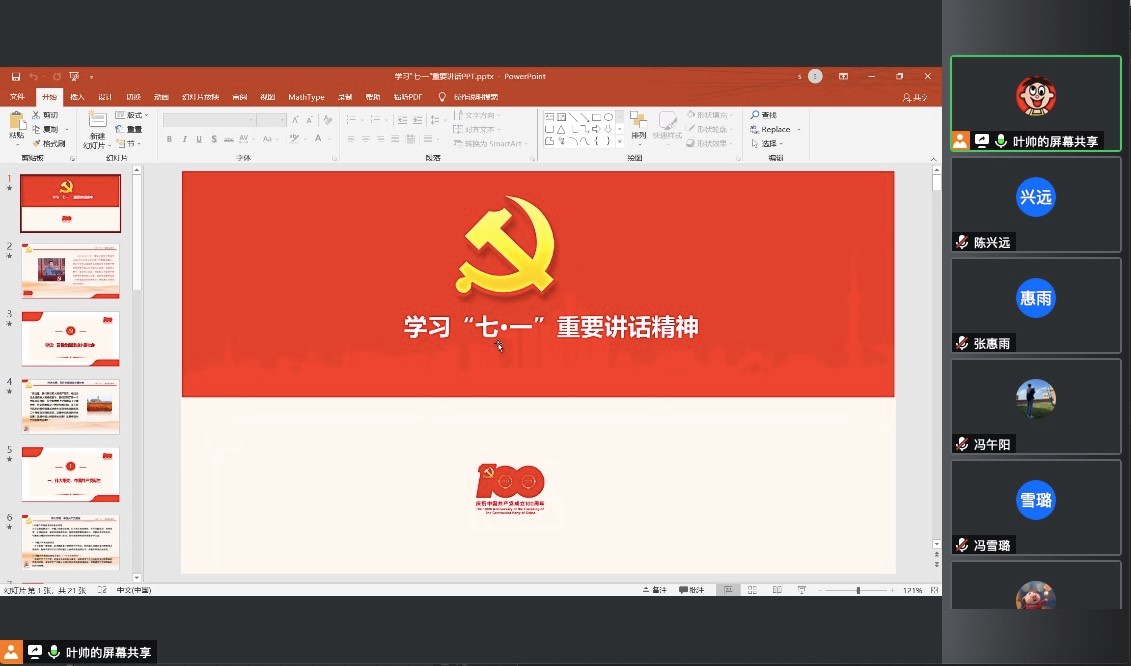The height and width of the screenshot is (666, 1131).
Task: Select slide 2 thumbnail in the slide panel
Action: click(x=71, y=271)
